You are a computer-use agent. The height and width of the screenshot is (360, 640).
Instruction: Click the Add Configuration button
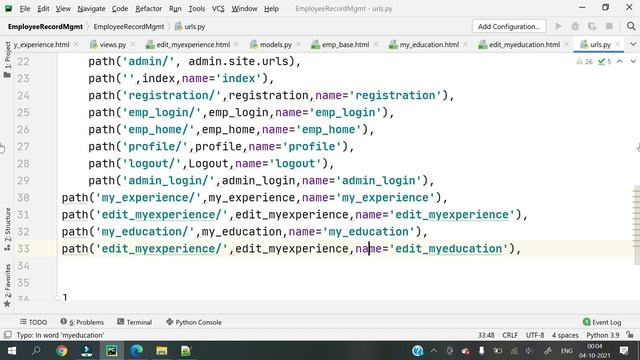pyautogui.click(x=509, y=27)
